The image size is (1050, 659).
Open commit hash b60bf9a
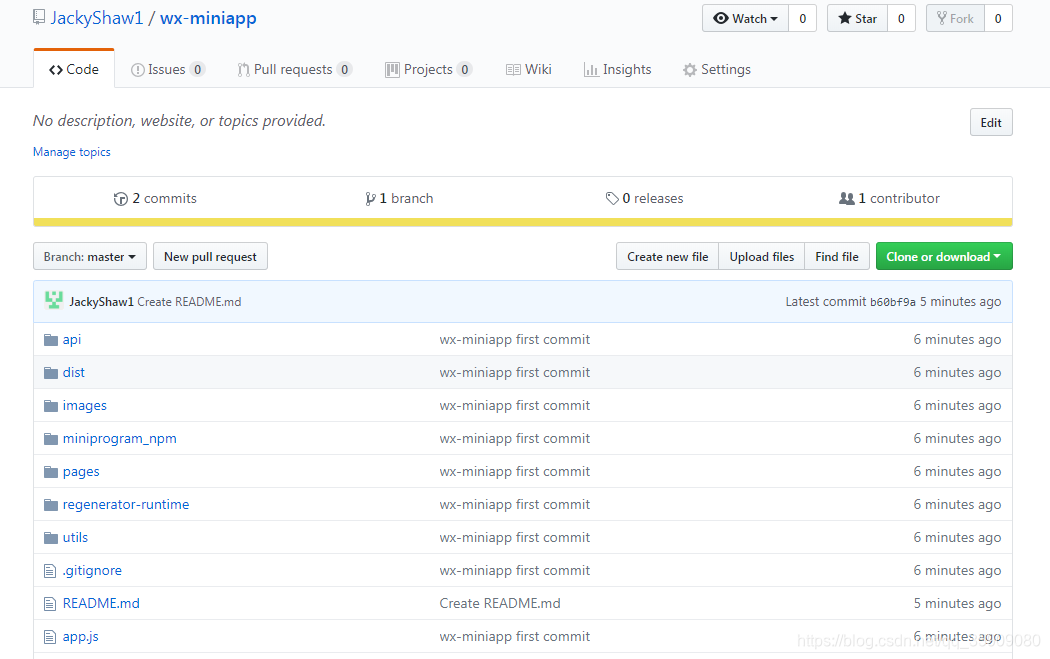893,302
